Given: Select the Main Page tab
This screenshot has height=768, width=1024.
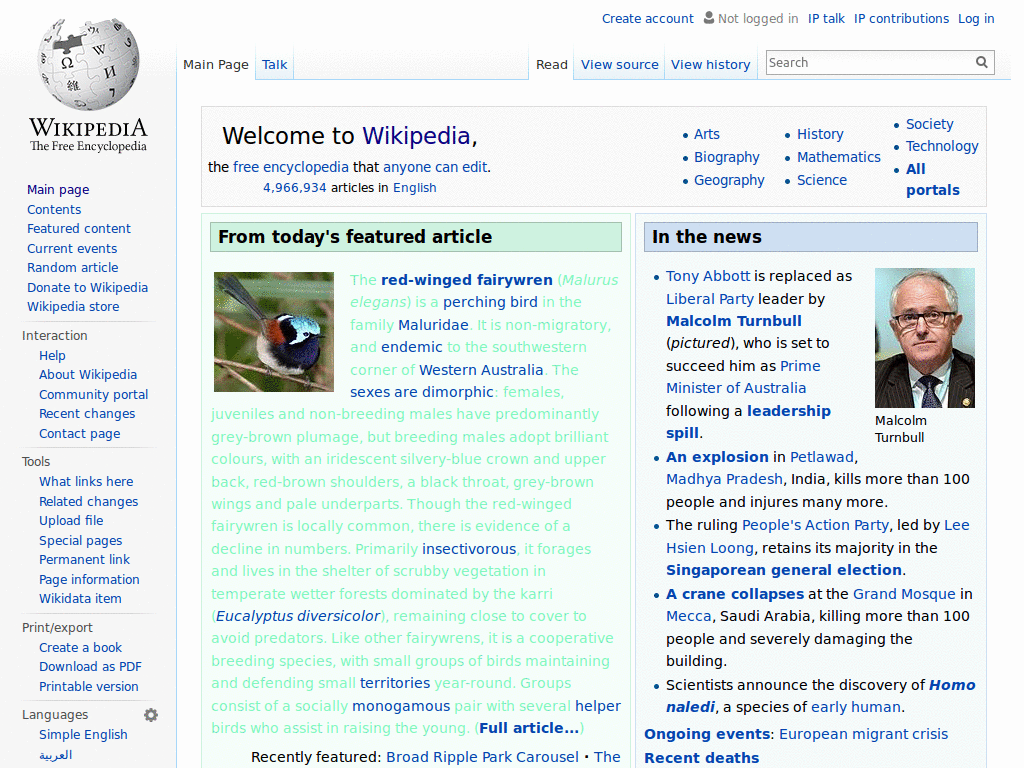Looking at the screenshot, I should 216,65.
